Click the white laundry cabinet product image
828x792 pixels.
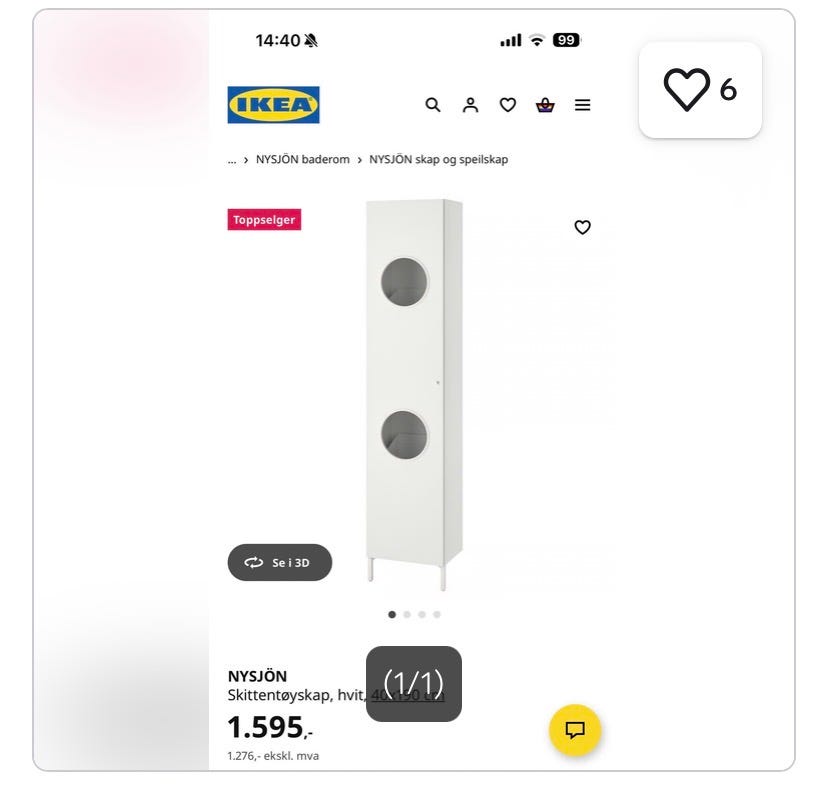point(415,394)
